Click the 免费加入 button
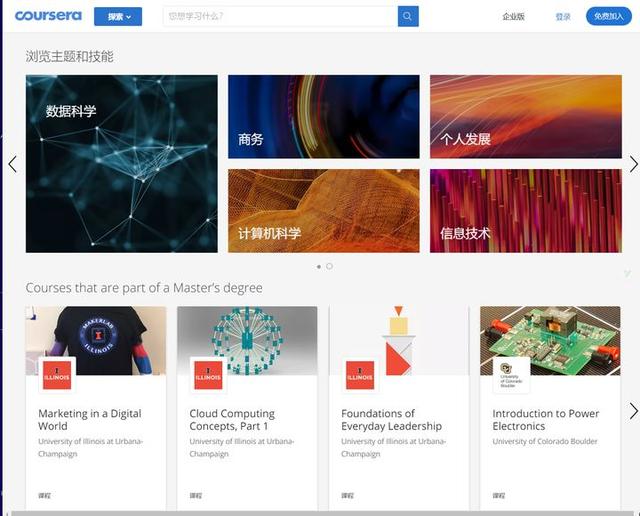The width and height of the screenshot is (640, 516). [609, 16]
